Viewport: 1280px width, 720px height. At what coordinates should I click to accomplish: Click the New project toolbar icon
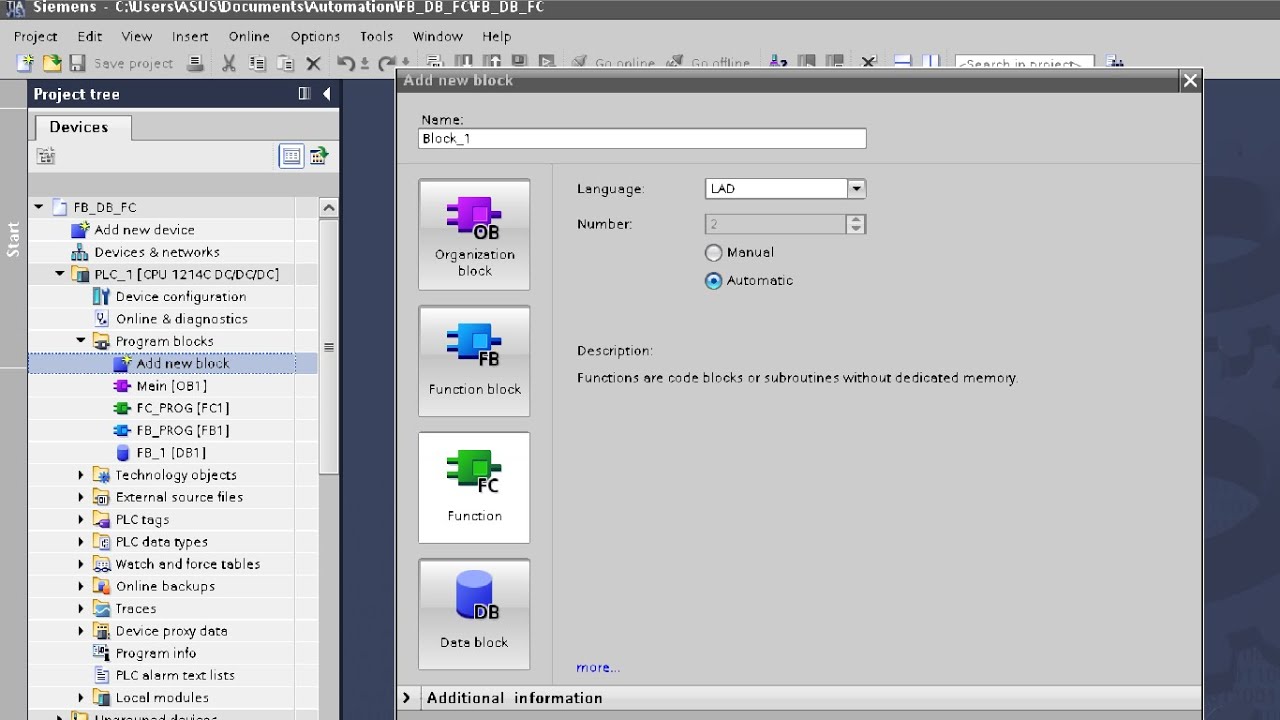(x=25, y=63)
